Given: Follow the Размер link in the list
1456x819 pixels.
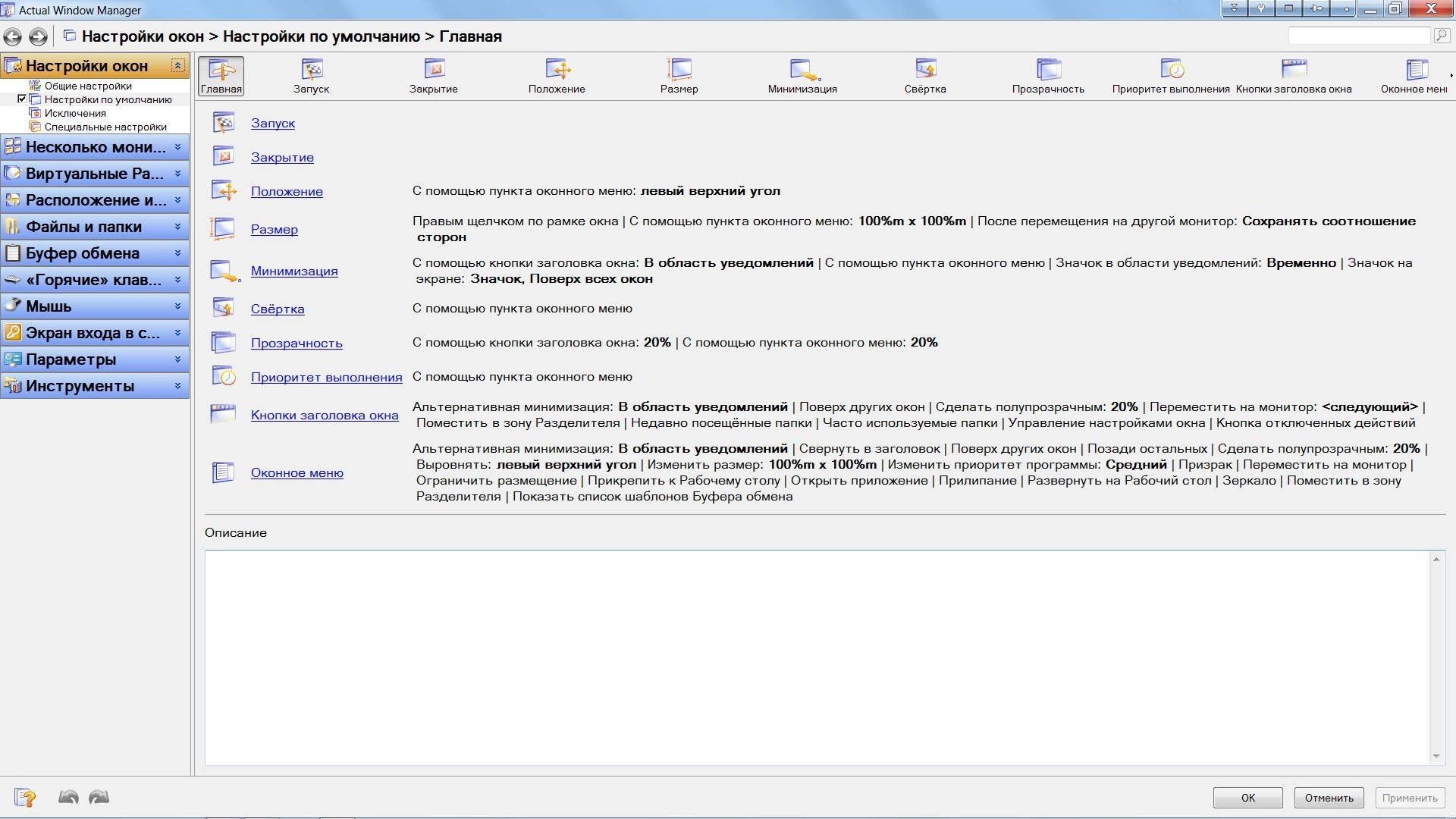Looking at the screenshot, I should click(275, 229).
